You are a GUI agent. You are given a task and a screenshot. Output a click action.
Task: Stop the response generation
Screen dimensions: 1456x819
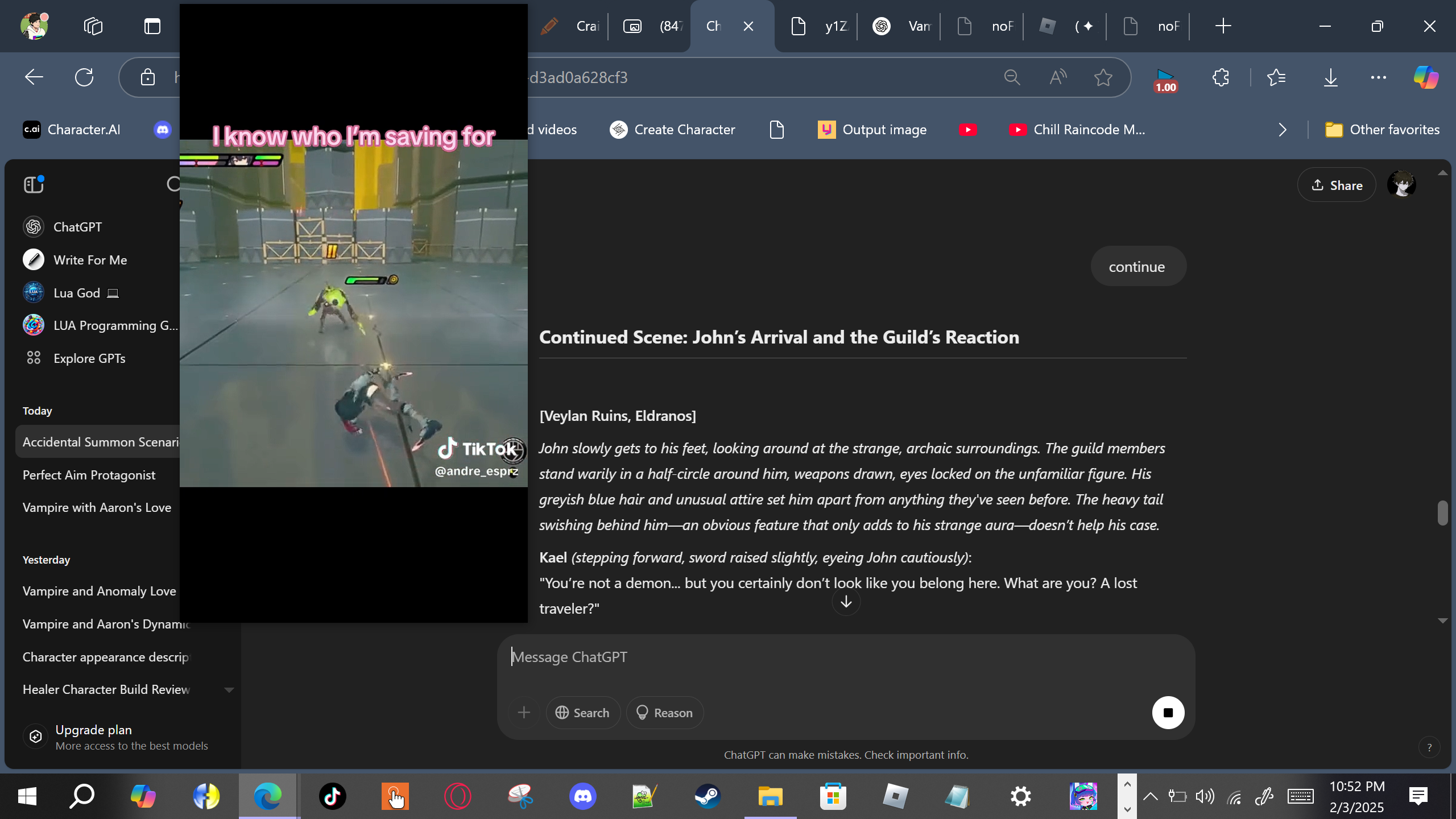tap(1168, 713)
